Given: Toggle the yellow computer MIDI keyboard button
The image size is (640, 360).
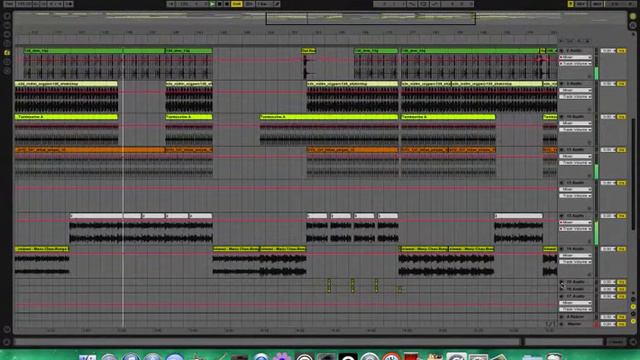Looking at the screenshot, I should [570, 4].
